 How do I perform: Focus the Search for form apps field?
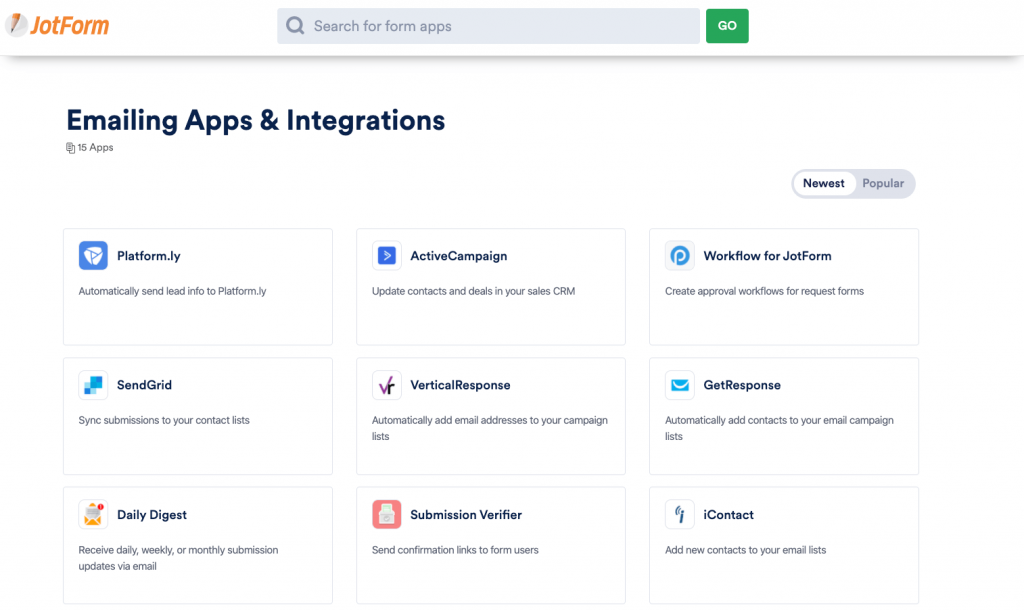pos(488,26)
